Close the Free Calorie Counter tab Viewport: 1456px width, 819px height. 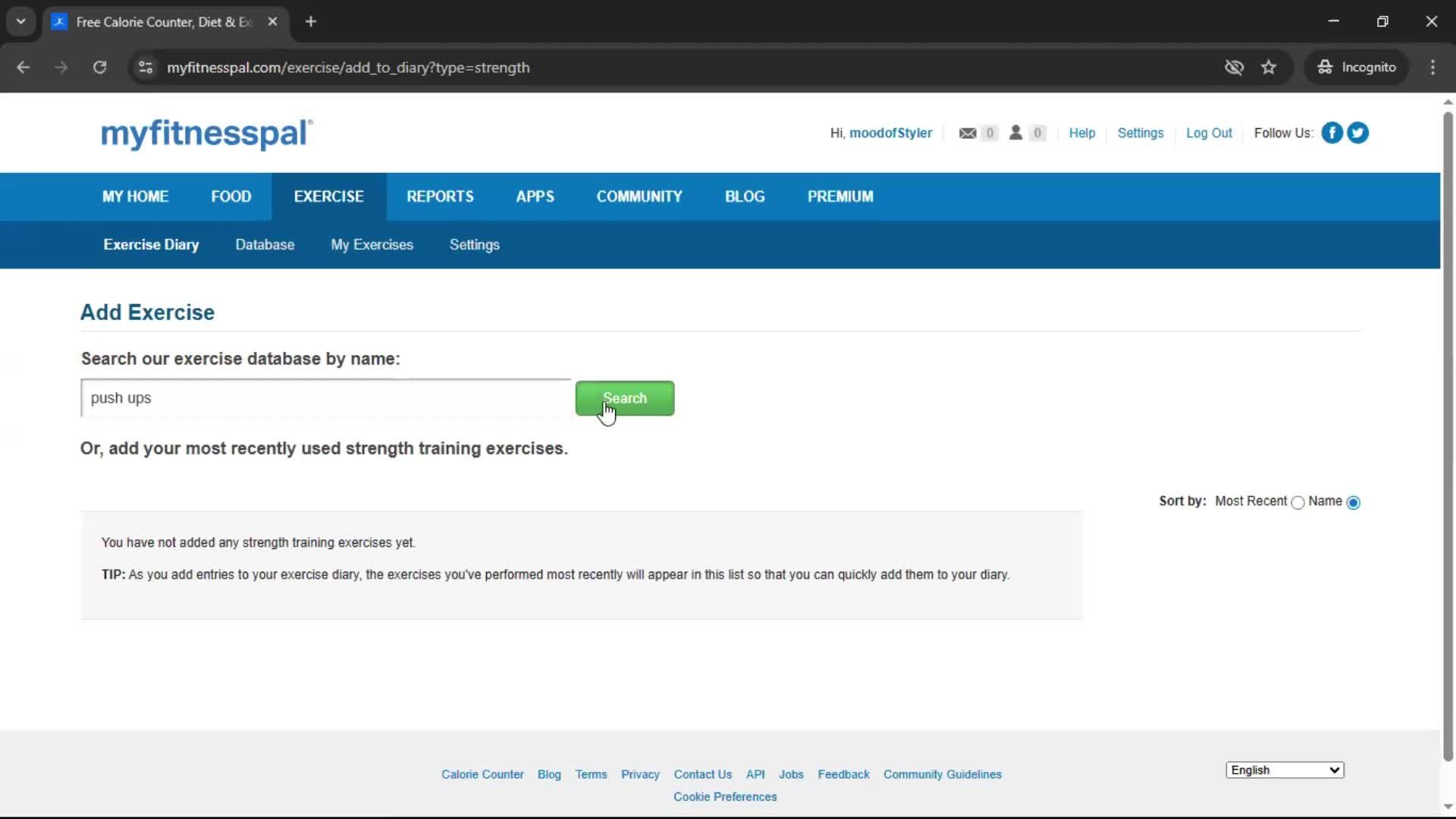pos(273,22)
